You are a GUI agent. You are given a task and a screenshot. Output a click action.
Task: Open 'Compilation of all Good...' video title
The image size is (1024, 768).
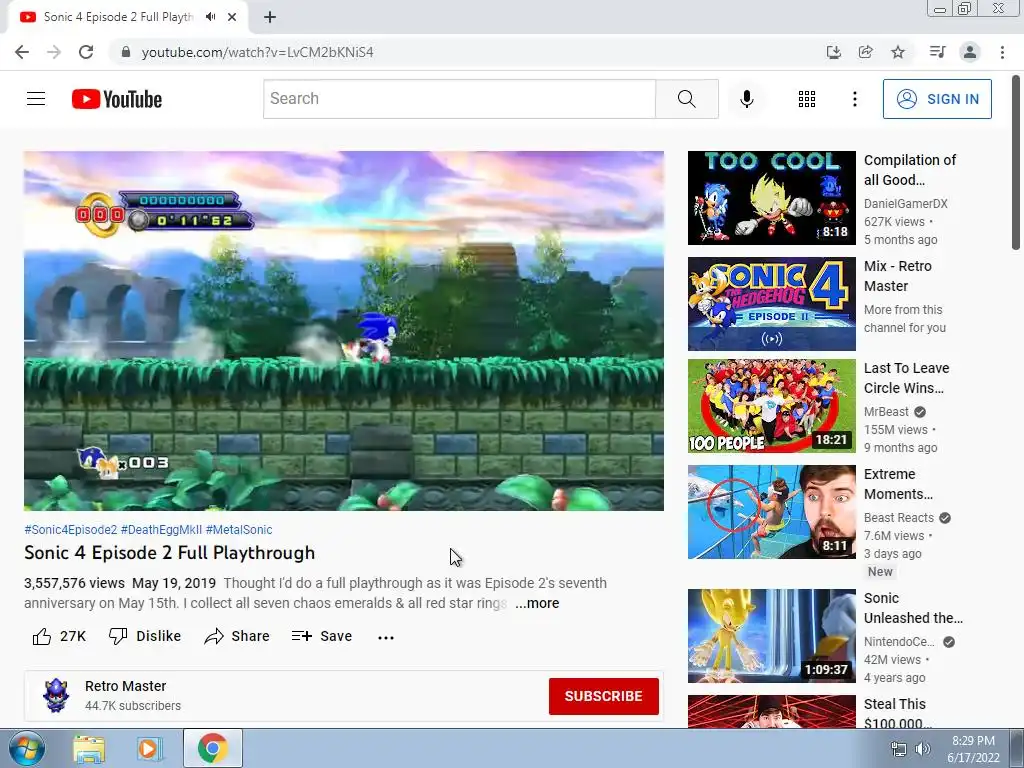(910, 170)
